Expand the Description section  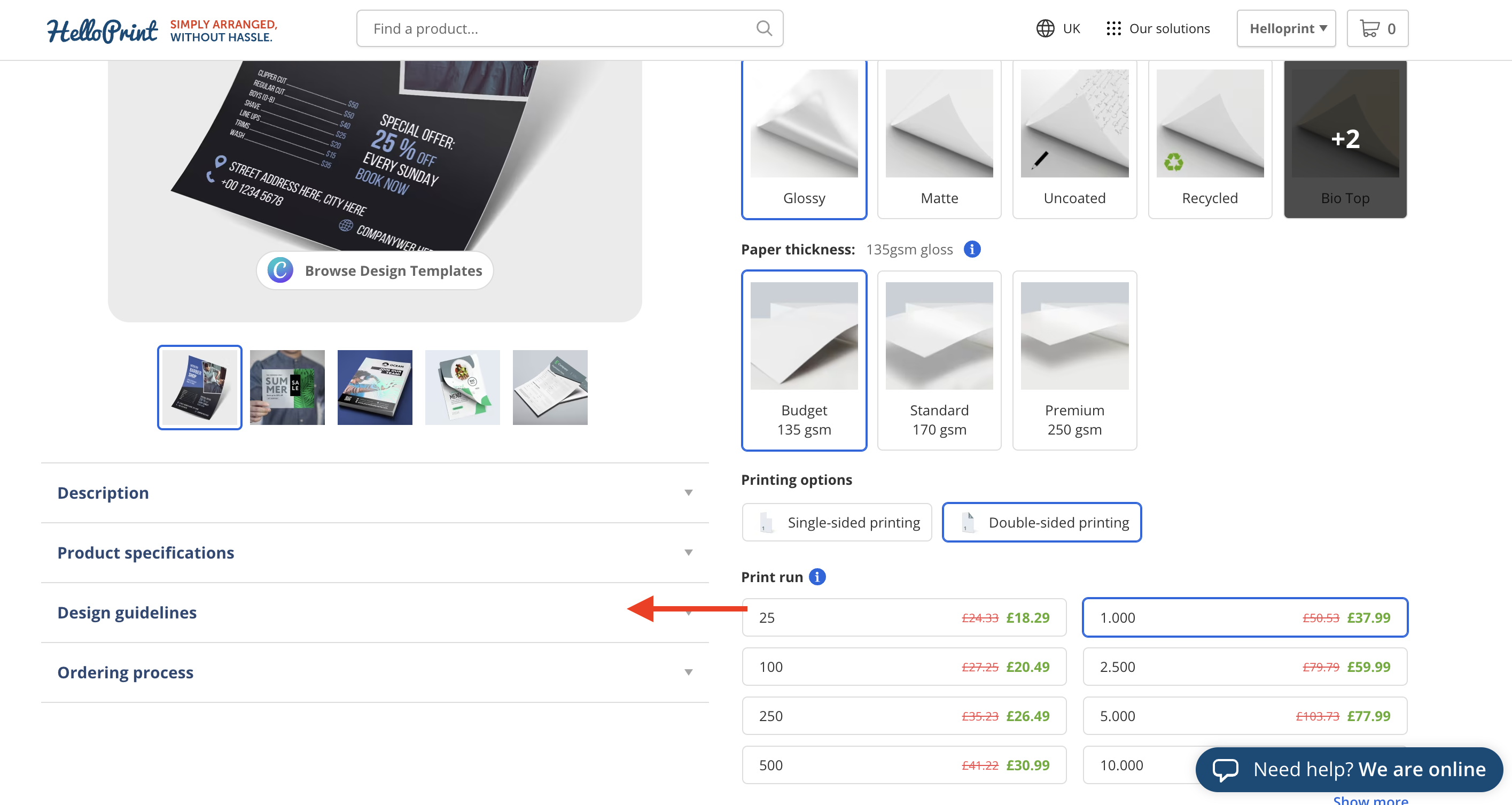coord(375,493)
